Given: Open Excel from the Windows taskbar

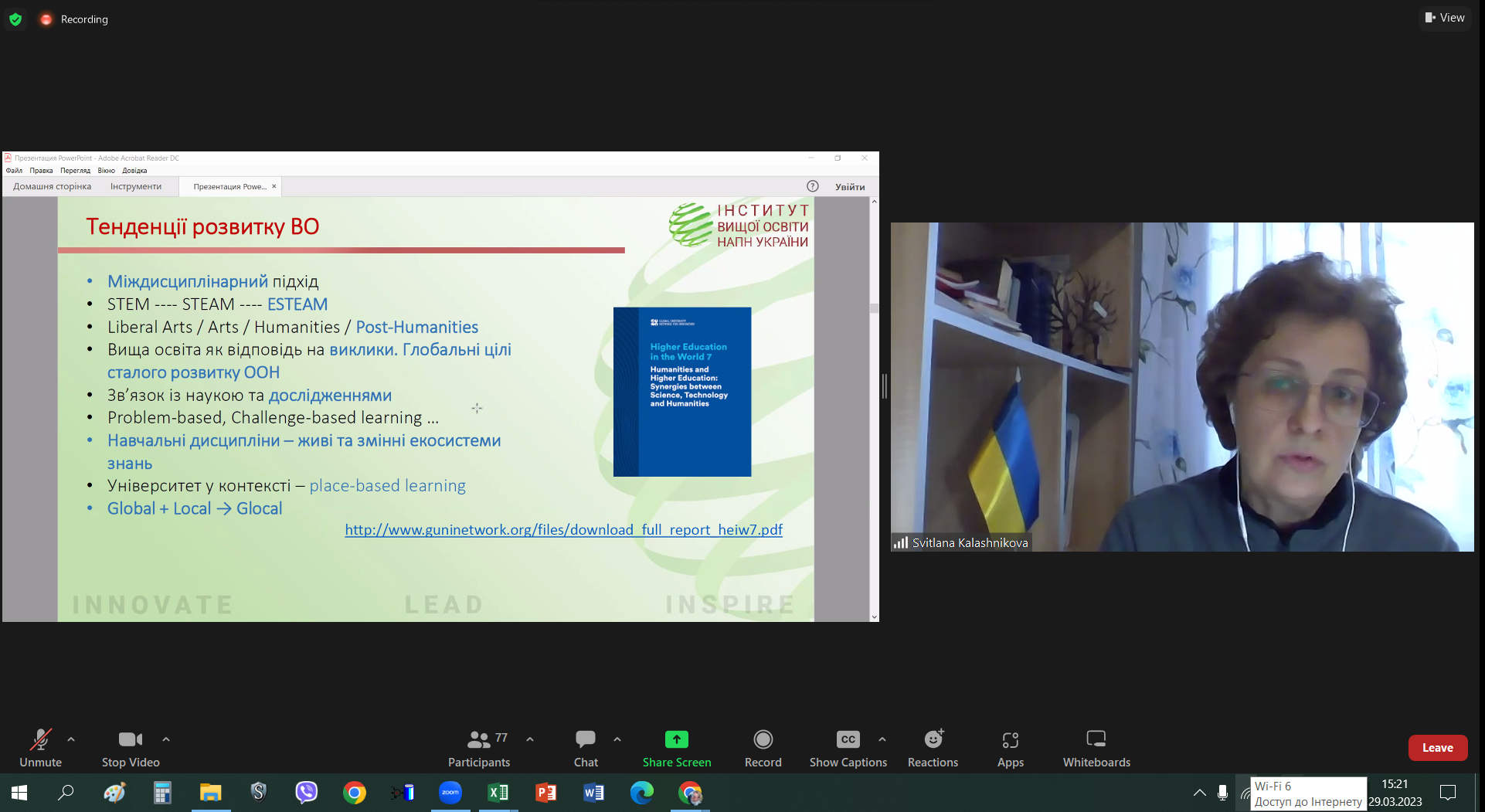Looking at the screenshot, I should pyautogui.click(x=498, y=793).
